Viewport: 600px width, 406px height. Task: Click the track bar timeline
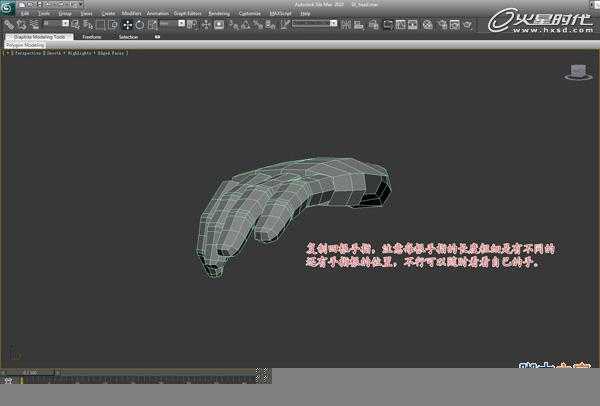[x=140, y=380]
